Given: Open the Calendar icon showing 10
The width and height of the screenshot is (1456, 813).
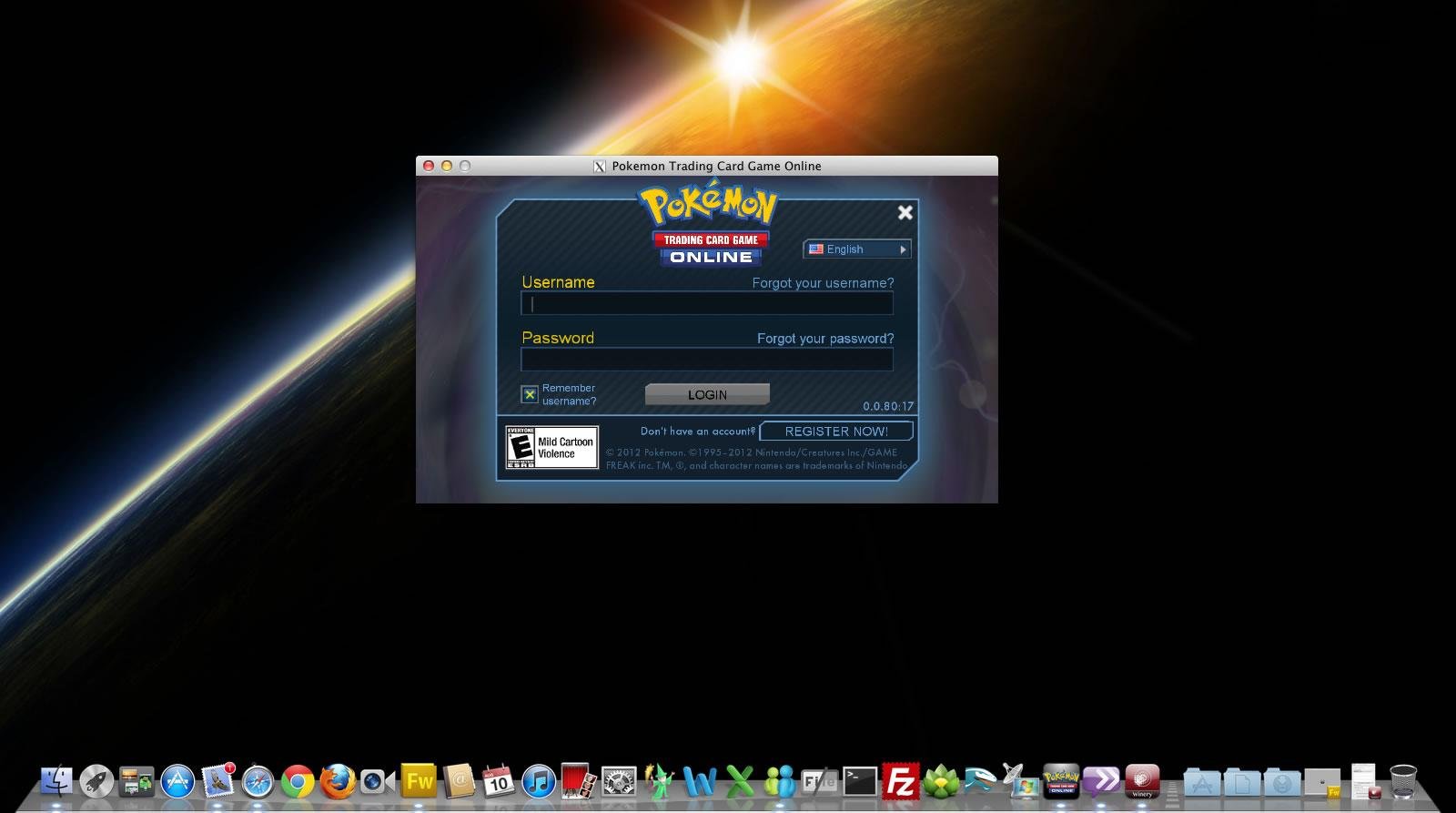Looking at the screenshot, I should 499,781.
